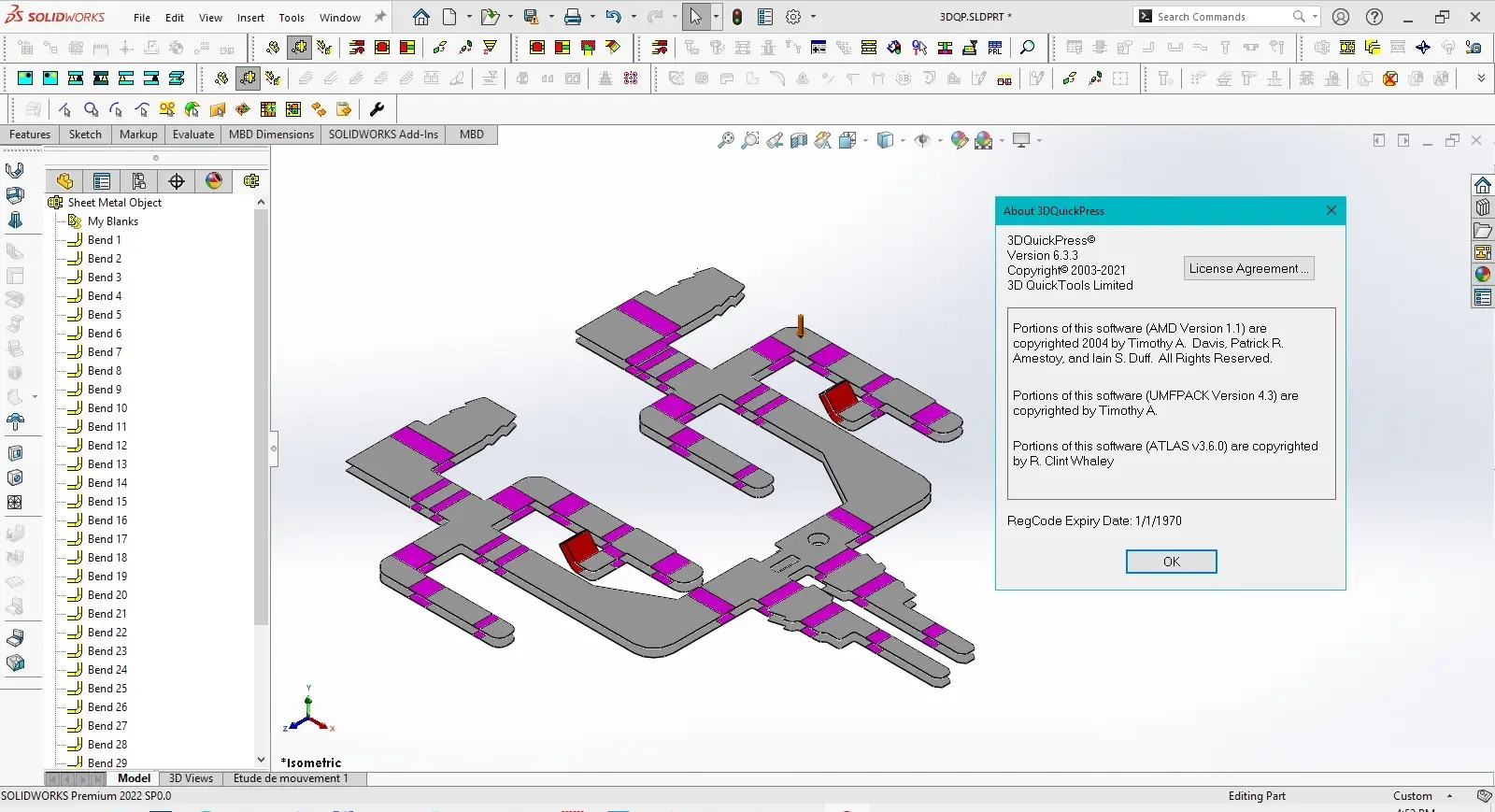1495x812 pixels.
Task: Open the DimXpertManager crosshair tab
Action: click(177, 181)
